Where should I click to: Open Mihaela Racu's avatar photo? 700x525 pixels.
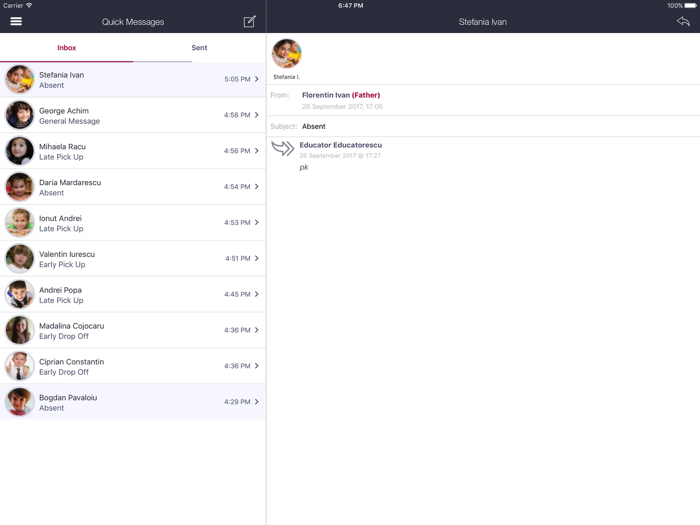19,151
